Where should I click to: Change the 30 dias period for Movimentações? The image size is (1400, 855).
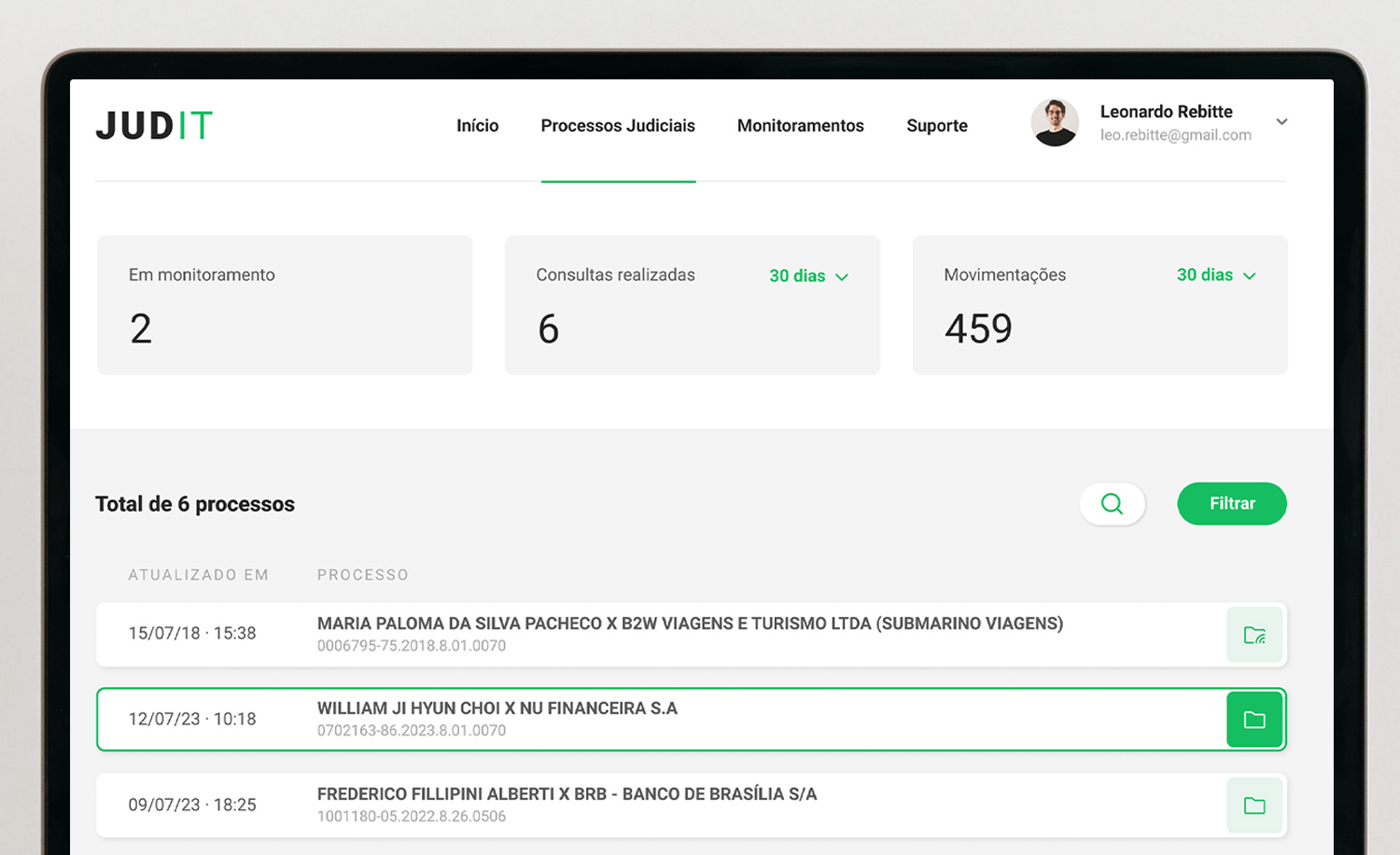1216,275
